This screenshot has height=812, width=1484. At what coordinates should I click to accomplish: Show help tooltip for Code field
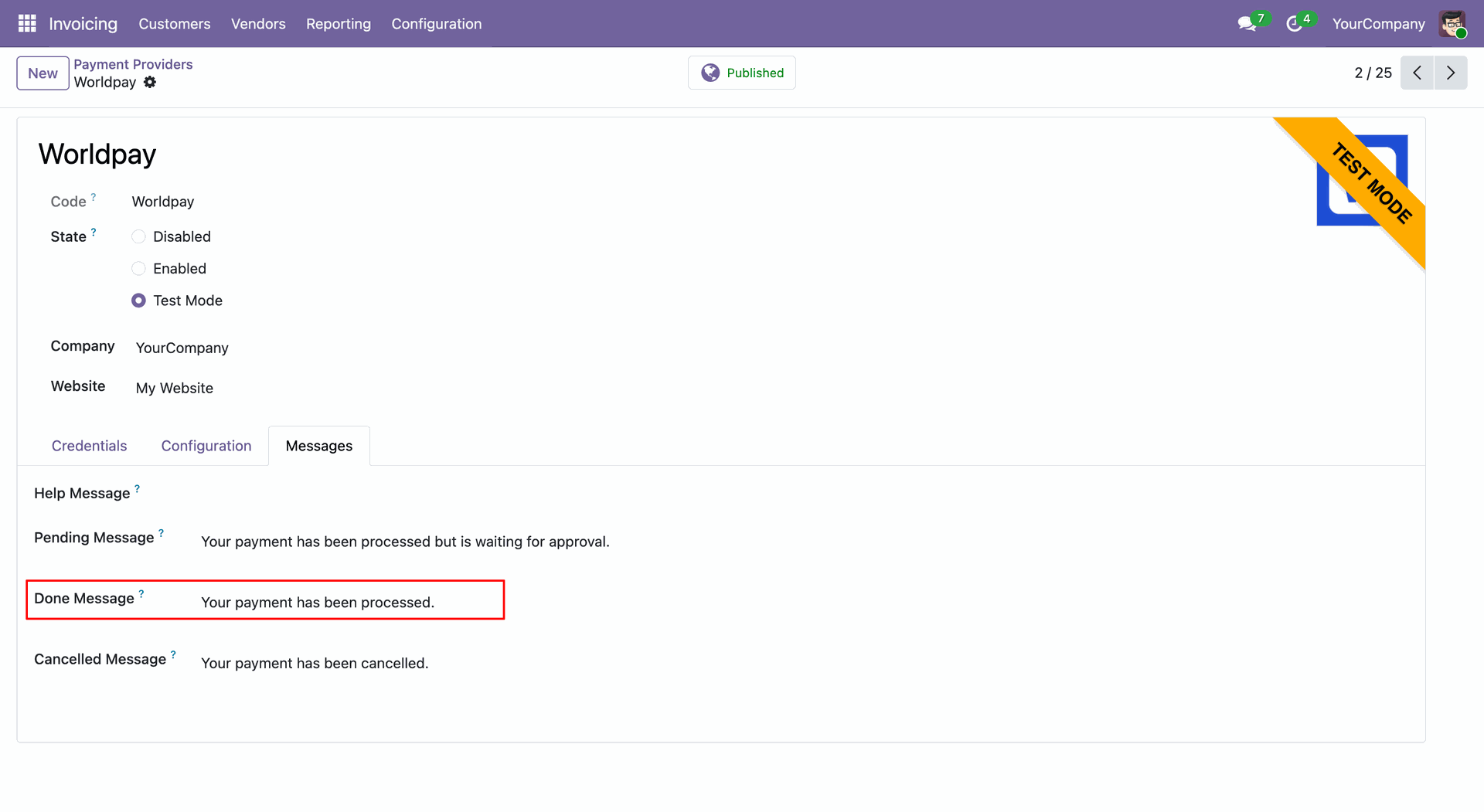pos(94,197)
